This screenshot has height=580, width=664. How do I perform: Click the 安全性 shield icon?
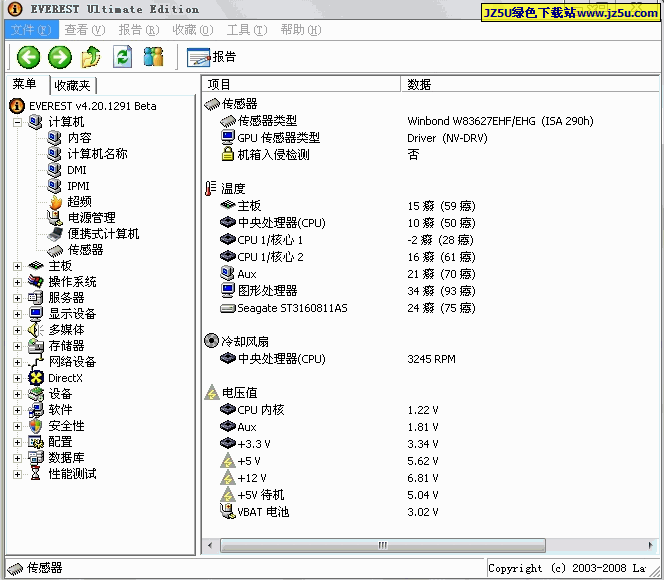[36, 426]
